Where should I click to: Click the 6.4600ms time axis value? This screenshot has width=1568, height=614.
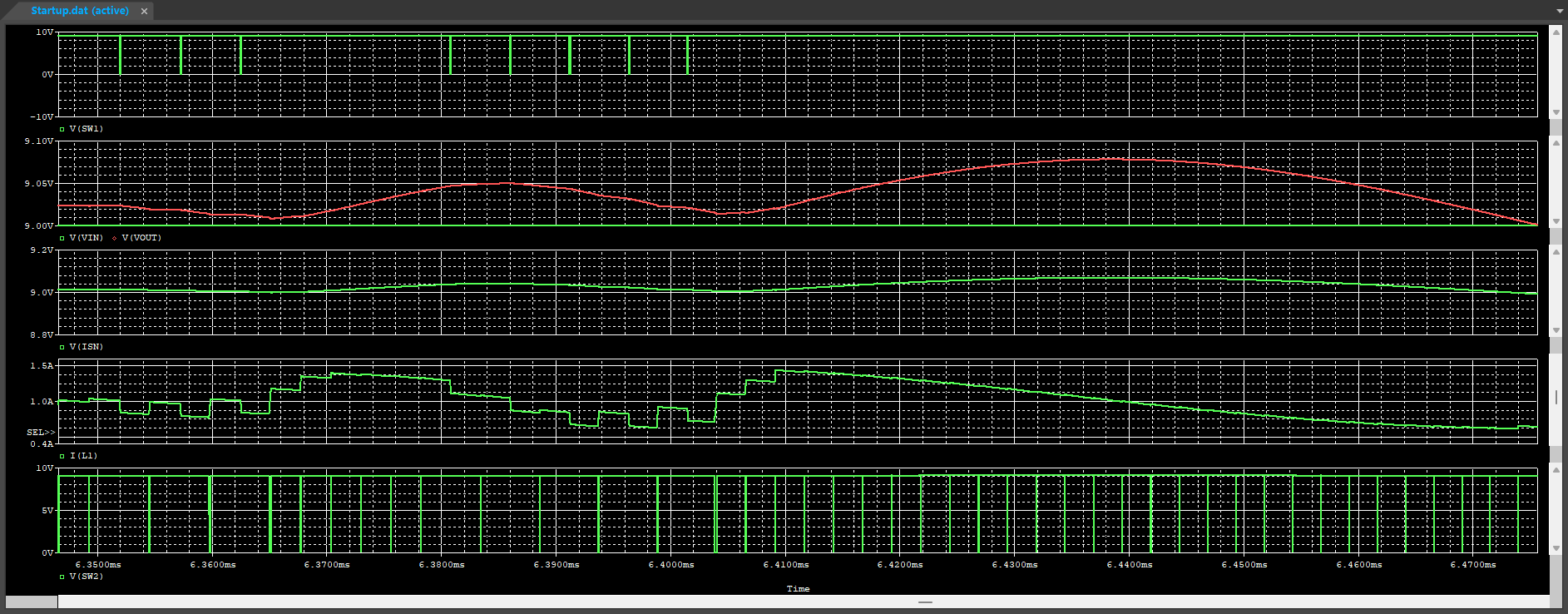(x=1359, y=565)
